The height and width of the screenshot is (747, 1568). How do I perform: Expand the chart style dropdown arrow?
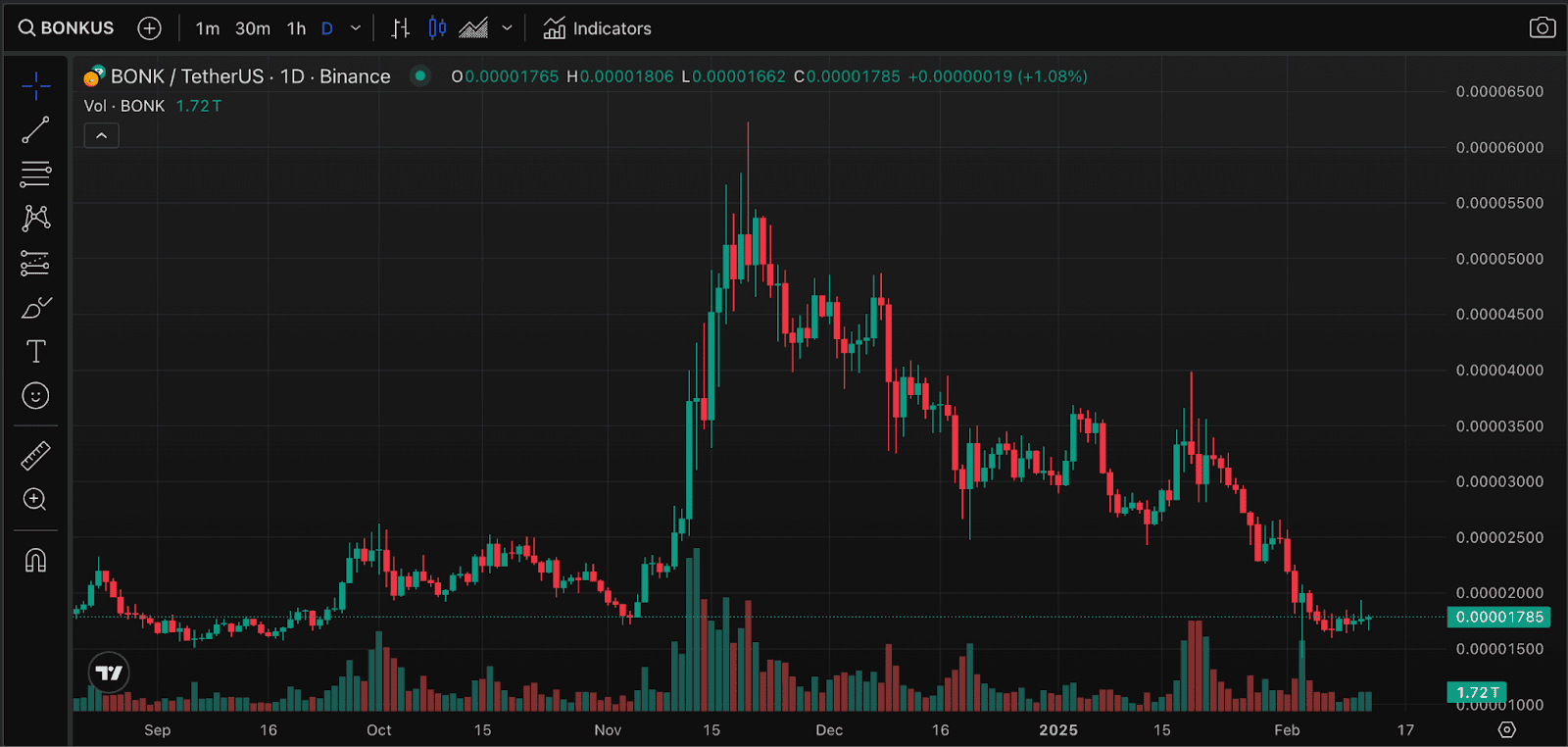[507, 28]
